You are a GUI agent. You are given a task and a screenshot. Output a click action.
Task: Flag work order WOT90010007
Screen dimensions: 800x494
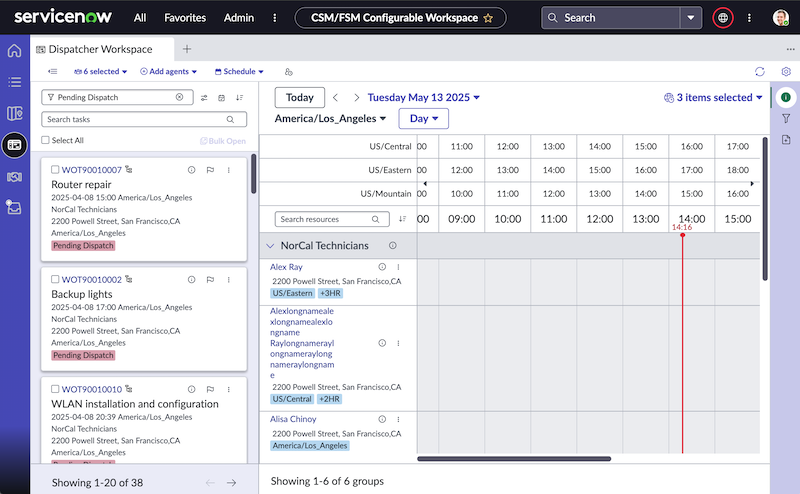[210, 170]
